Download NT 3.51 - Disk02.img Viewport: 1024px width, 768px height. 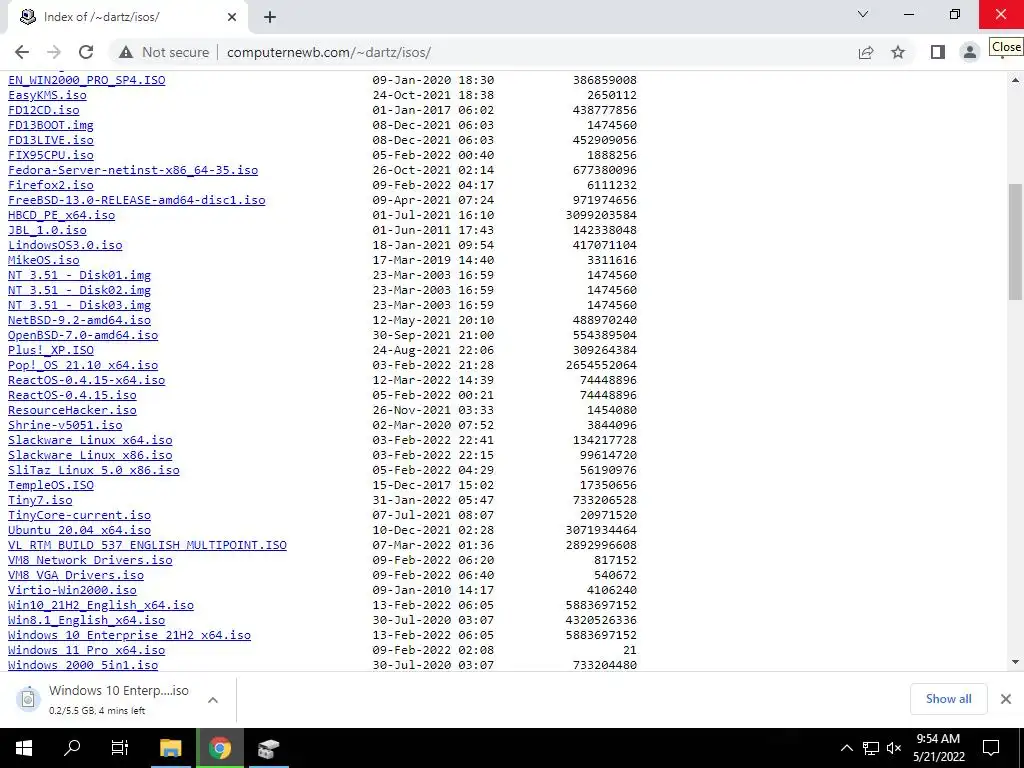[x=79, y=290]
